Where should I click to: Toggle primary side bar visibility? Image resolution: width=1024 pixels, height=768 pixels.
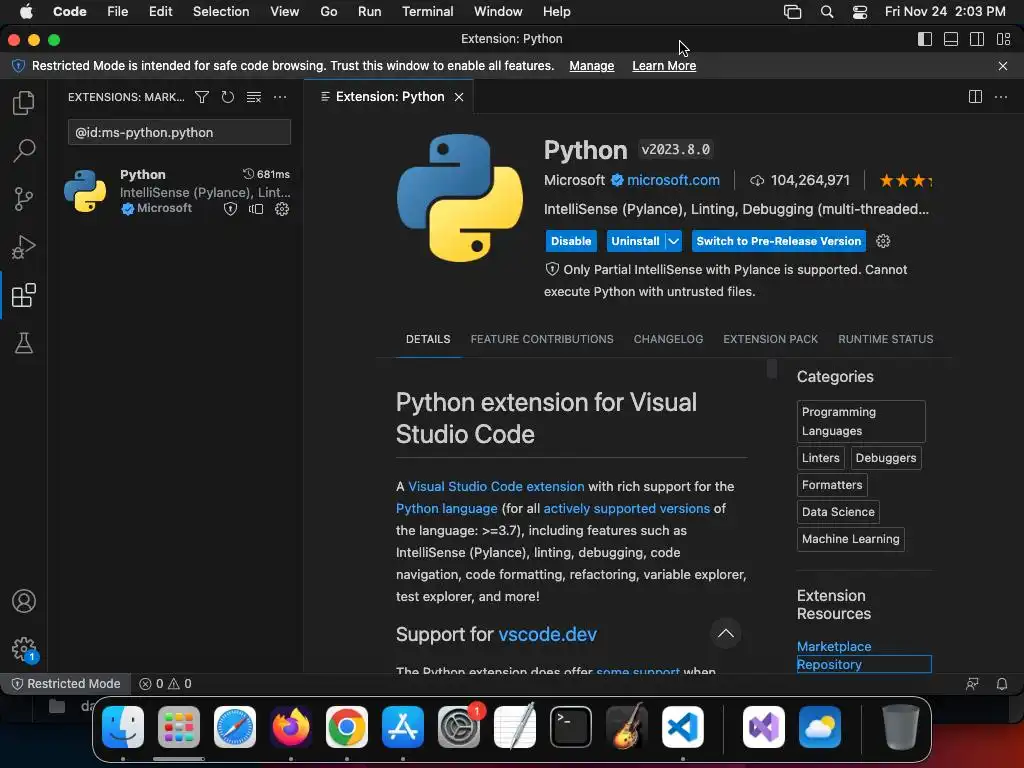click(x=925, y=39)
